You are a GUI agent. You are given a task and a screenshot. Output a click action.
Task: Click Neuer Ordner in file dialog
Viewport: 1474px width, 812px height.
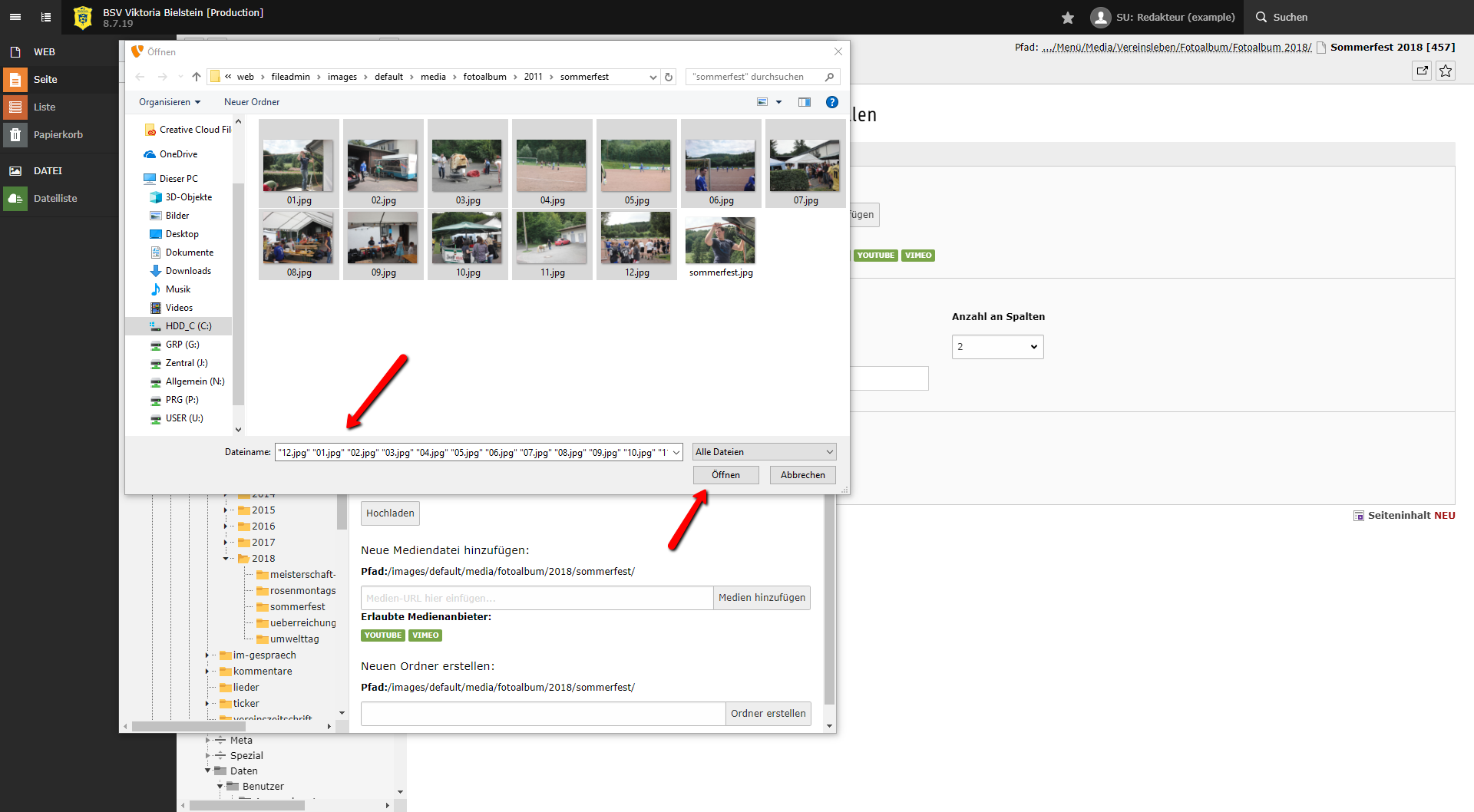coord(252,102)
